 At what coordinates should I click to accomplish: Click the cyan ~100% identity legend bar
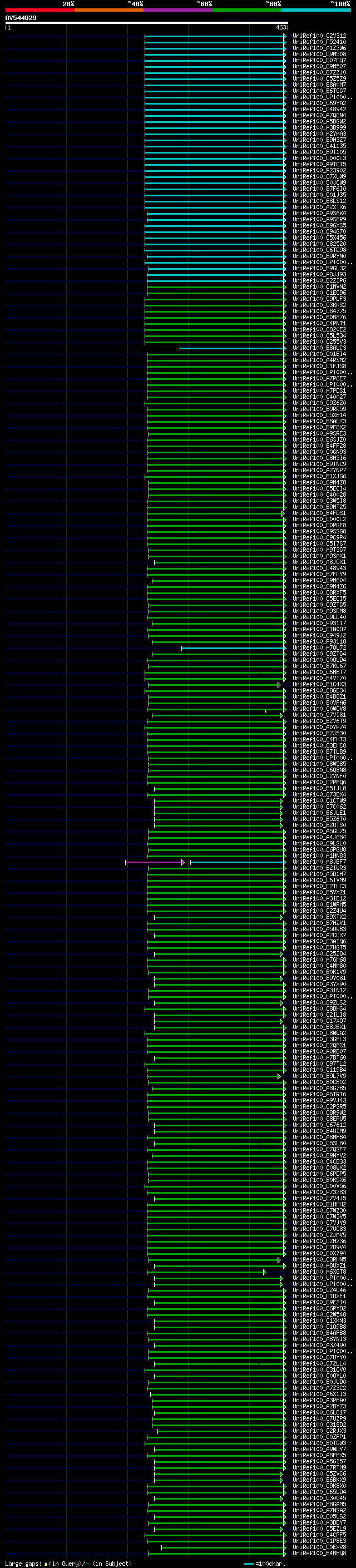click(316, 10)
